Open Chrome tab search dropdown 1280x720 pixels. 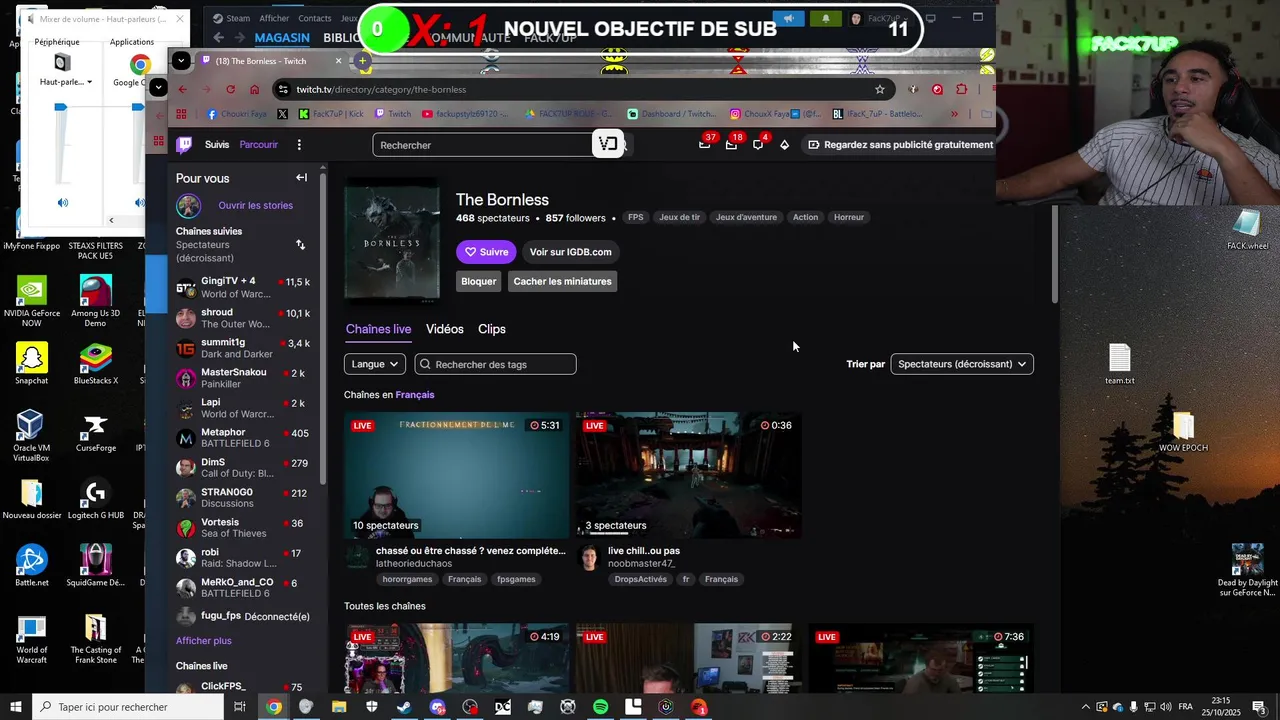(181, 61)
